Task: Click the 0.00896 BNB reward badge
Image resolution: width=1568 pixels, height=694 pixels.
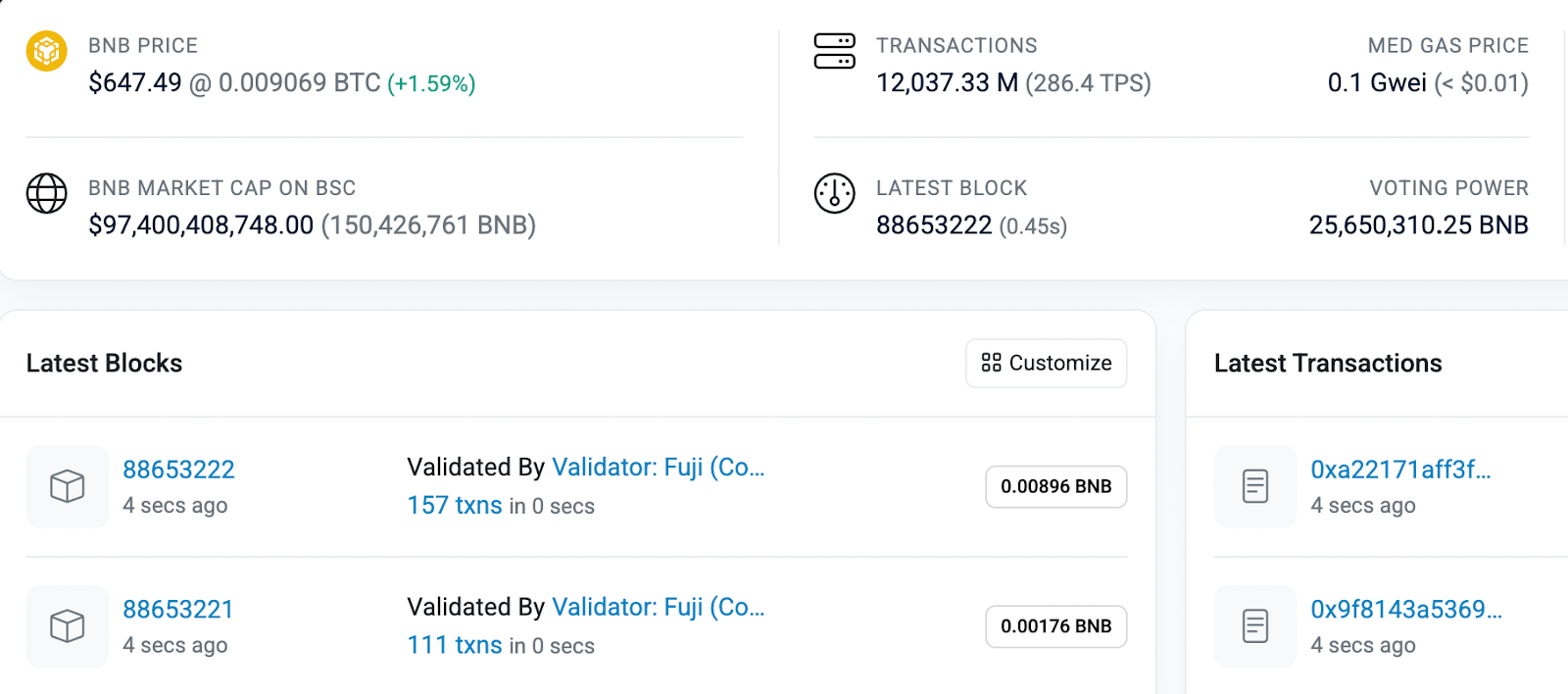Action: click(1055, 487)
